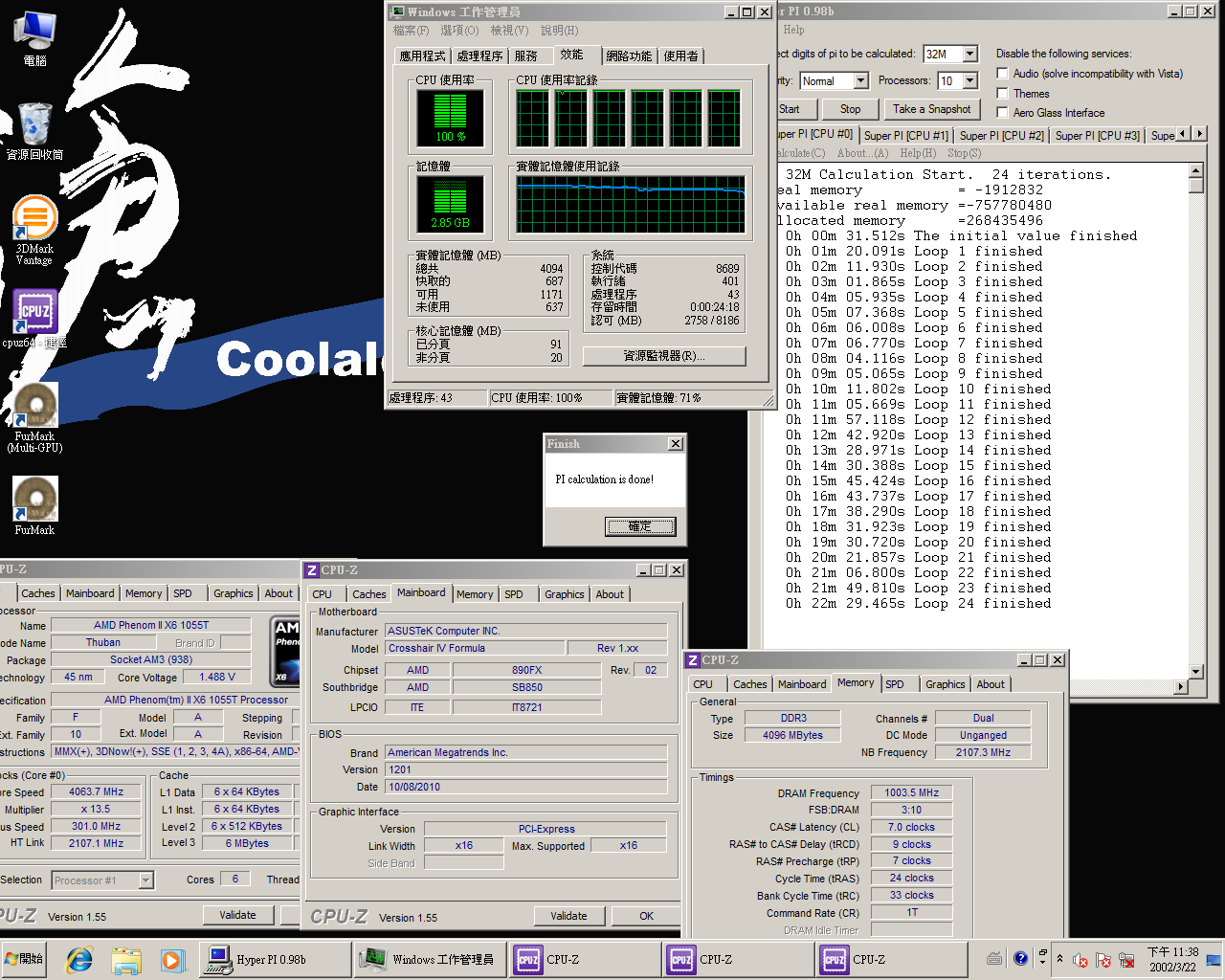Open Windows Explorer folder icon in taskbar

point(125,959)
